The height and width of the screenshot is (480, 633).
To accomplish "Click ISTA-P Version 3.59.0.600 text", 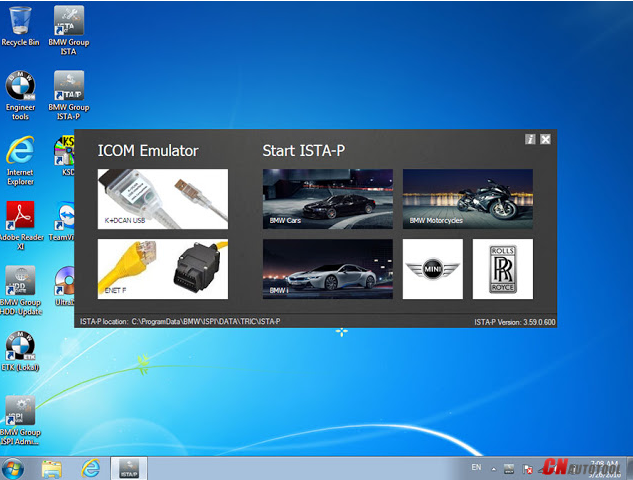I will pyautogui.click(x=515, y=322).
